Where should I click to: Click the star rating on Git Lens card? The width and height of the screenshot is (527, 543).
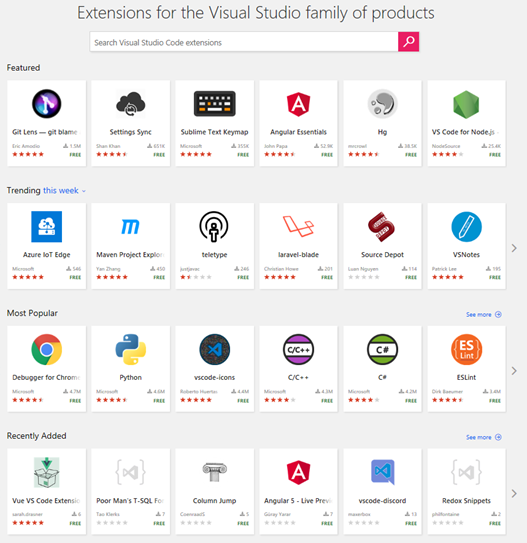[x=28, y=154]
